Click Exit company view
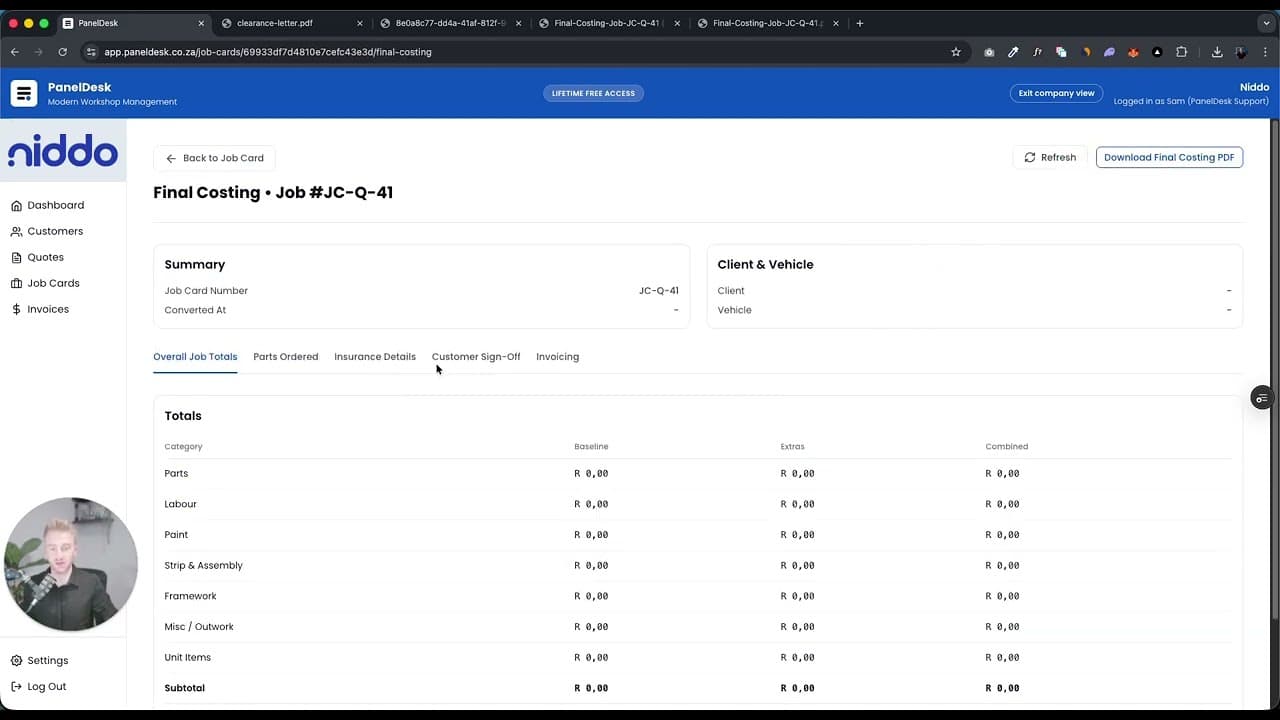This screenshot has width=1280, height=720. pyautogui.click(x=1056, y=93)
